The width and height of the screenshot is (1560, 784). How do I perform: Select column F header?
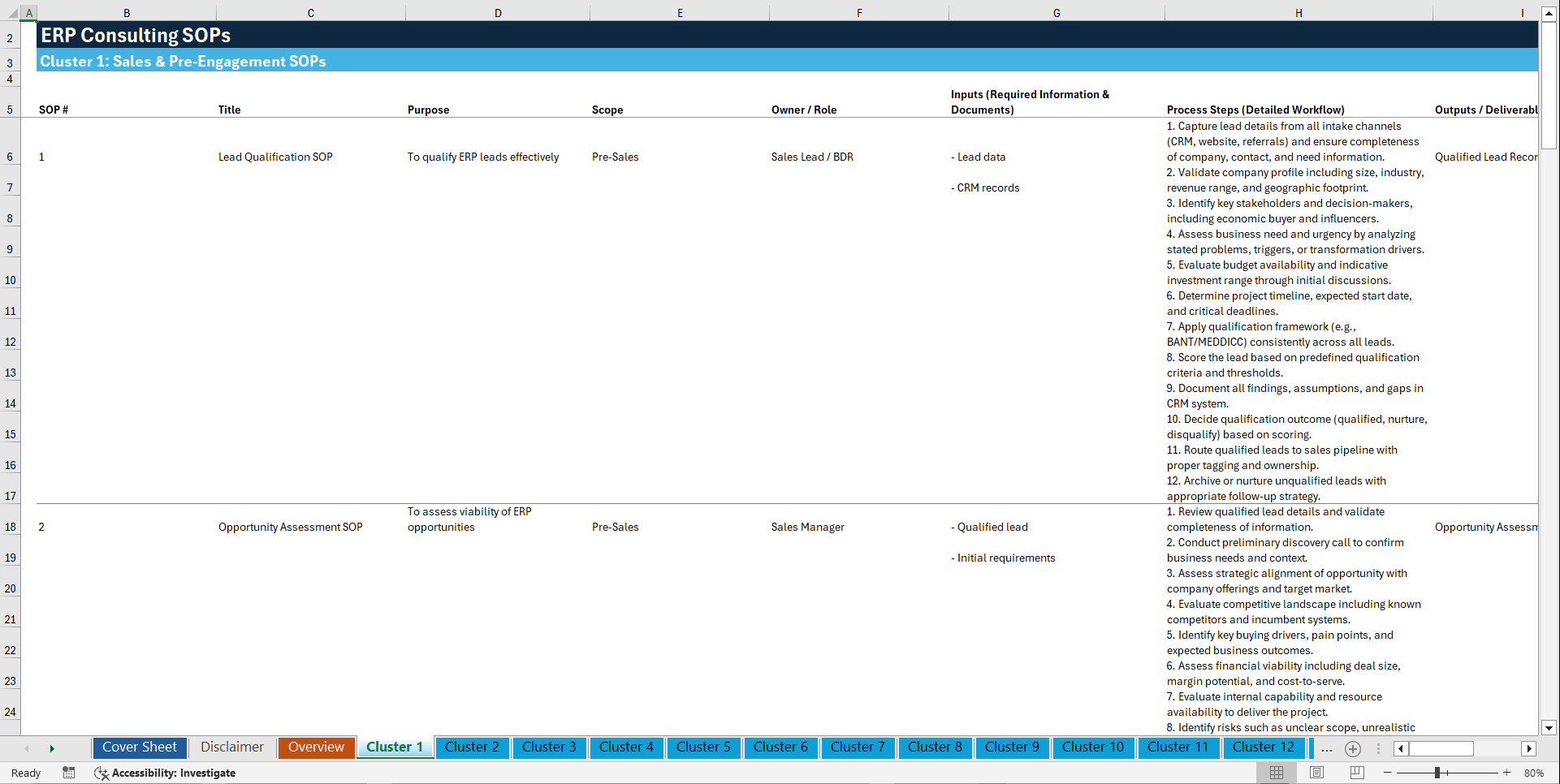858,12
